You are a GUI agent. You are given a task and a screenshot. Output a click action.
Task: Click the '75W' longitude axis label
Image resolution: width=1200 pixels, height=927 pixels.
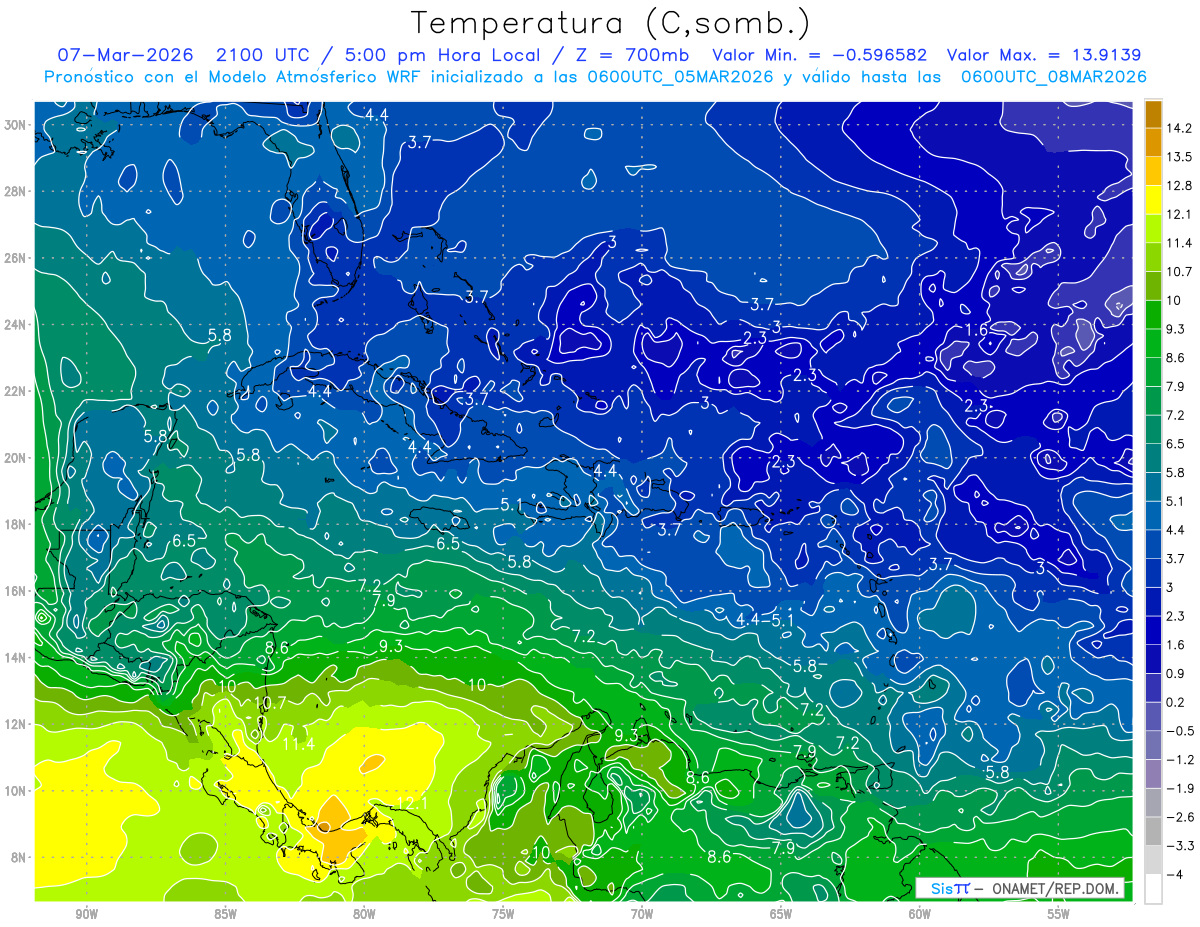[x=503, y=914]
